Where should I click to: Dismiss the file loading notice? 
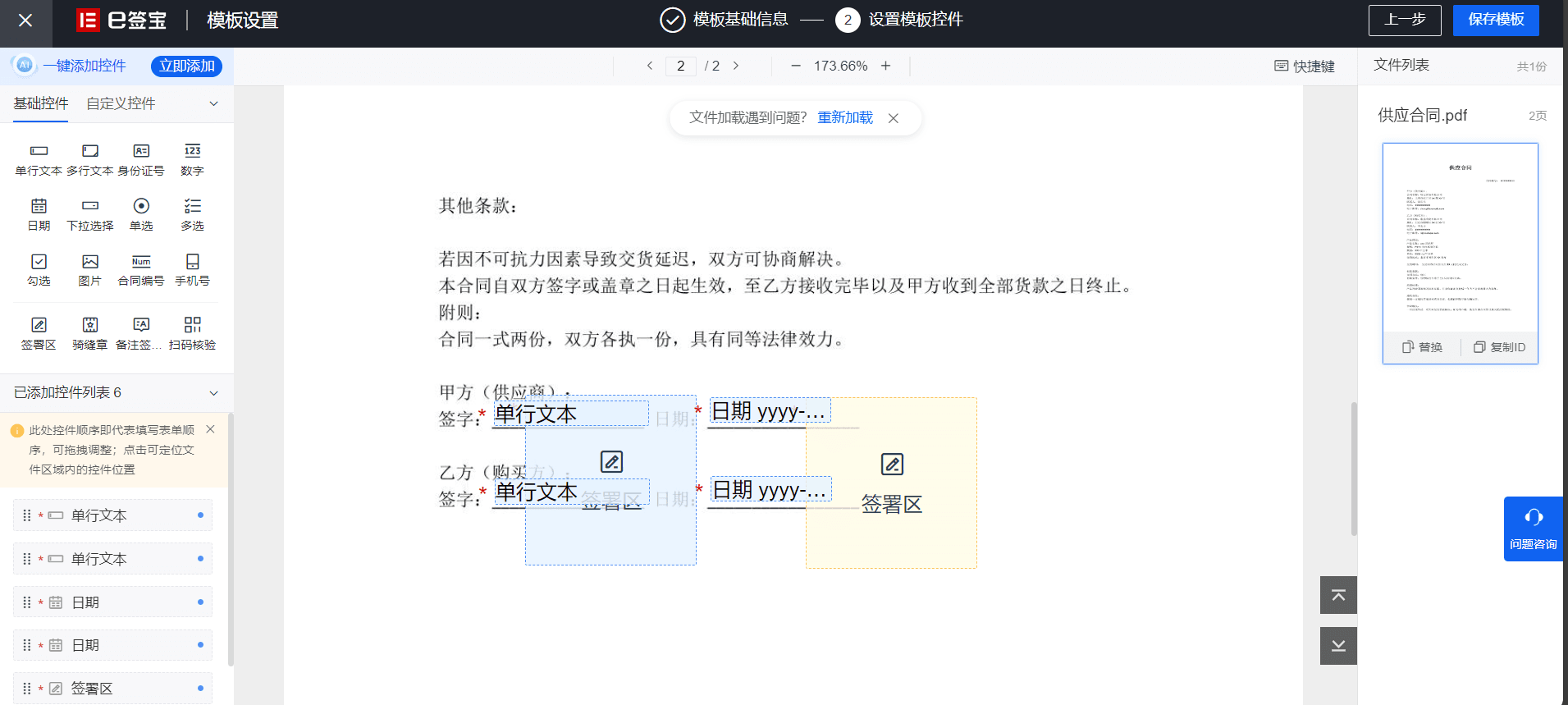pos(894,118)
